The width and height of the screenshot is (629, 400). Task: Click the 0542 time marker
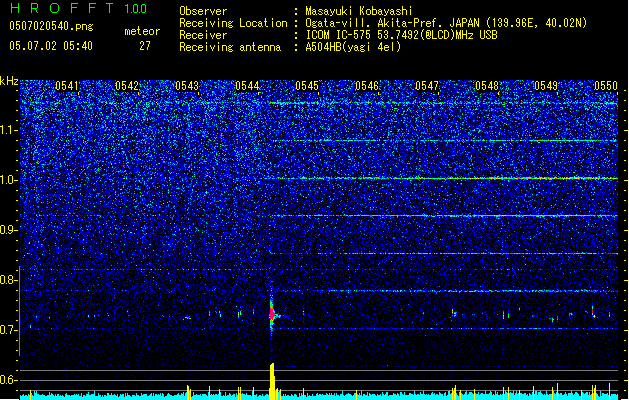(x=127, y=86)
